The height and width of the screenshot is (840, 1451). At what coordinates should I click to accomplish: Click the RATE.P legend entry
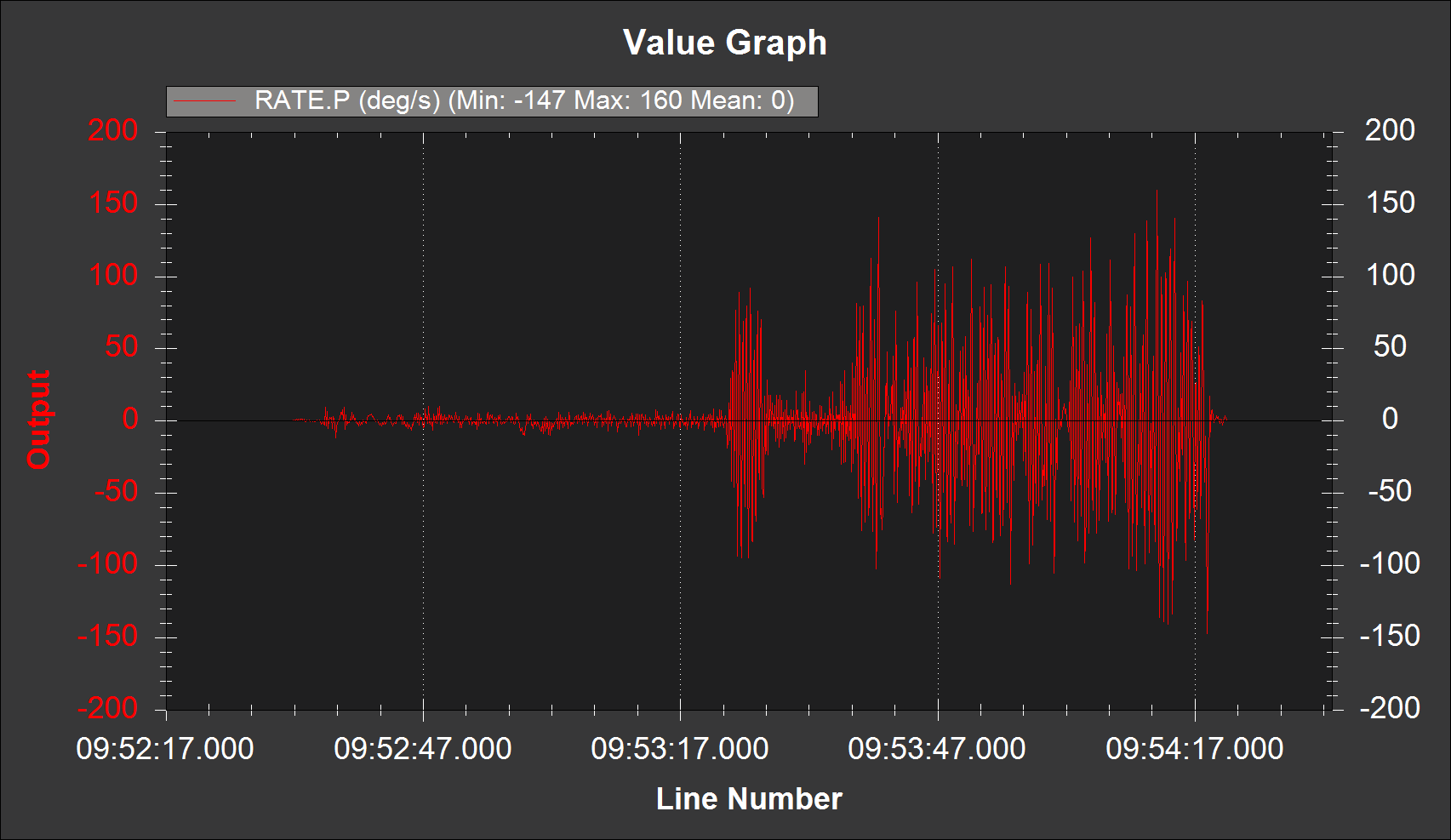click(492, 101)
